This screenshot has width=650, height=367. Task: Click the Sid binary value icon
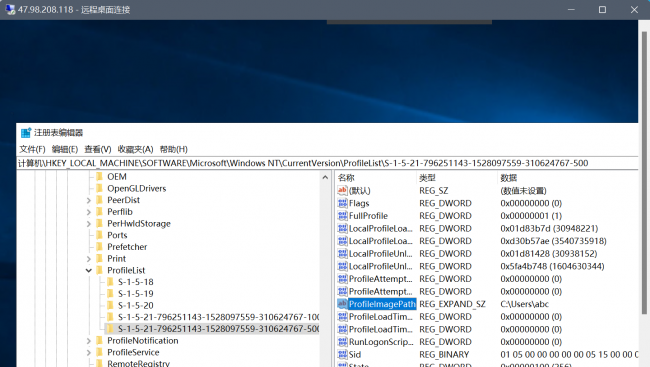coord(342,355)
